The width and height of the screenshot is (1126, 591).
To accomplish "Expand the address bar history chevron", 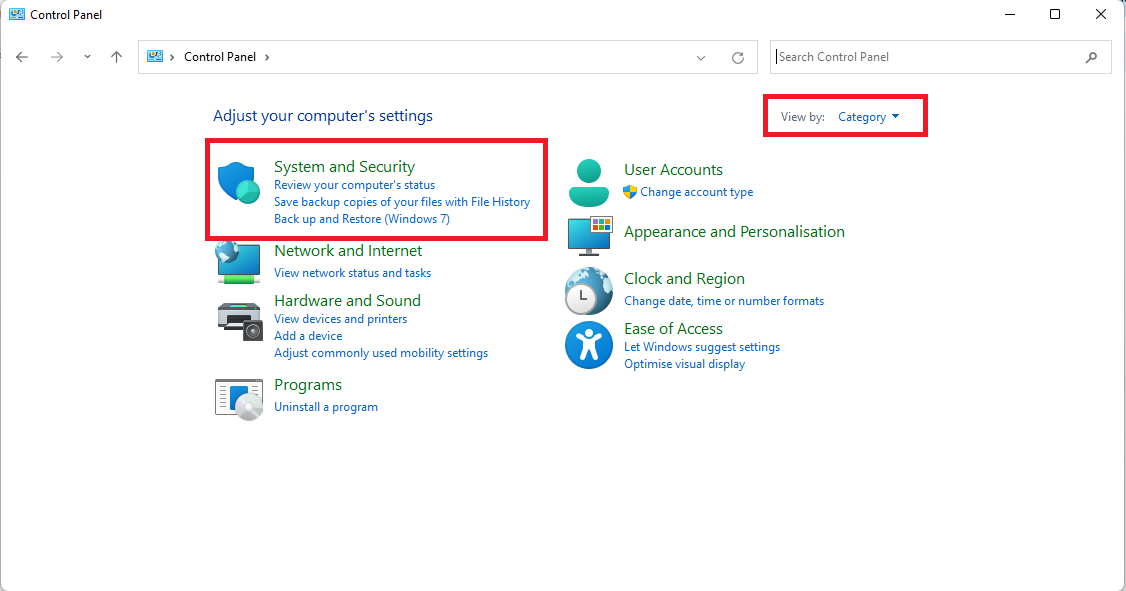I will coord(700,57).
